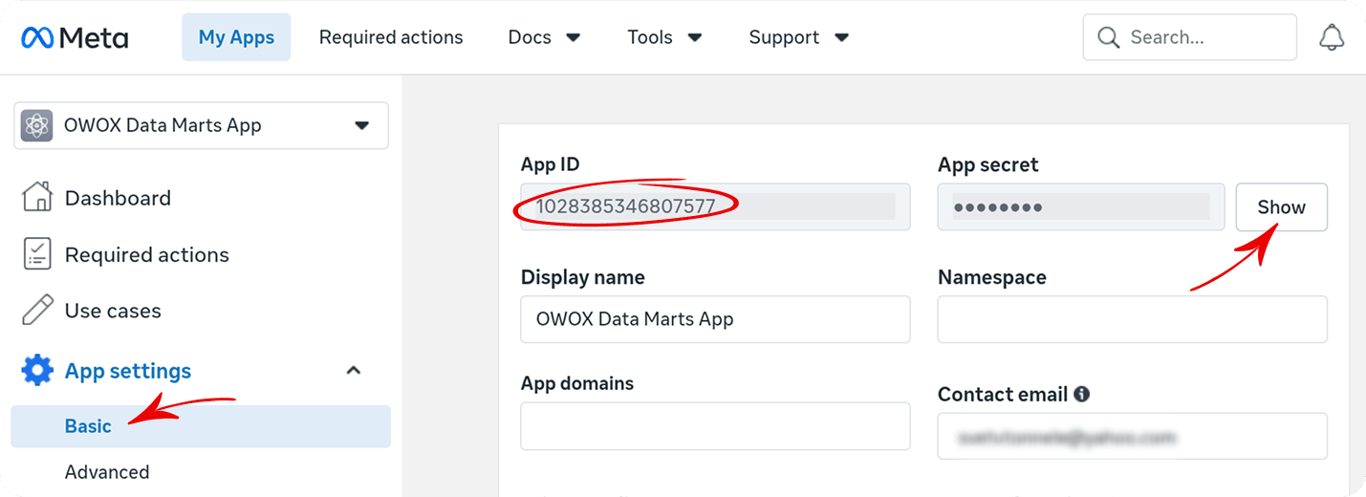Image resolution: width=1366 pixels, height=497 pixels.
Task: Click the OWOX app atom icon
Action: pyautogui.click(x=38, y=126)
